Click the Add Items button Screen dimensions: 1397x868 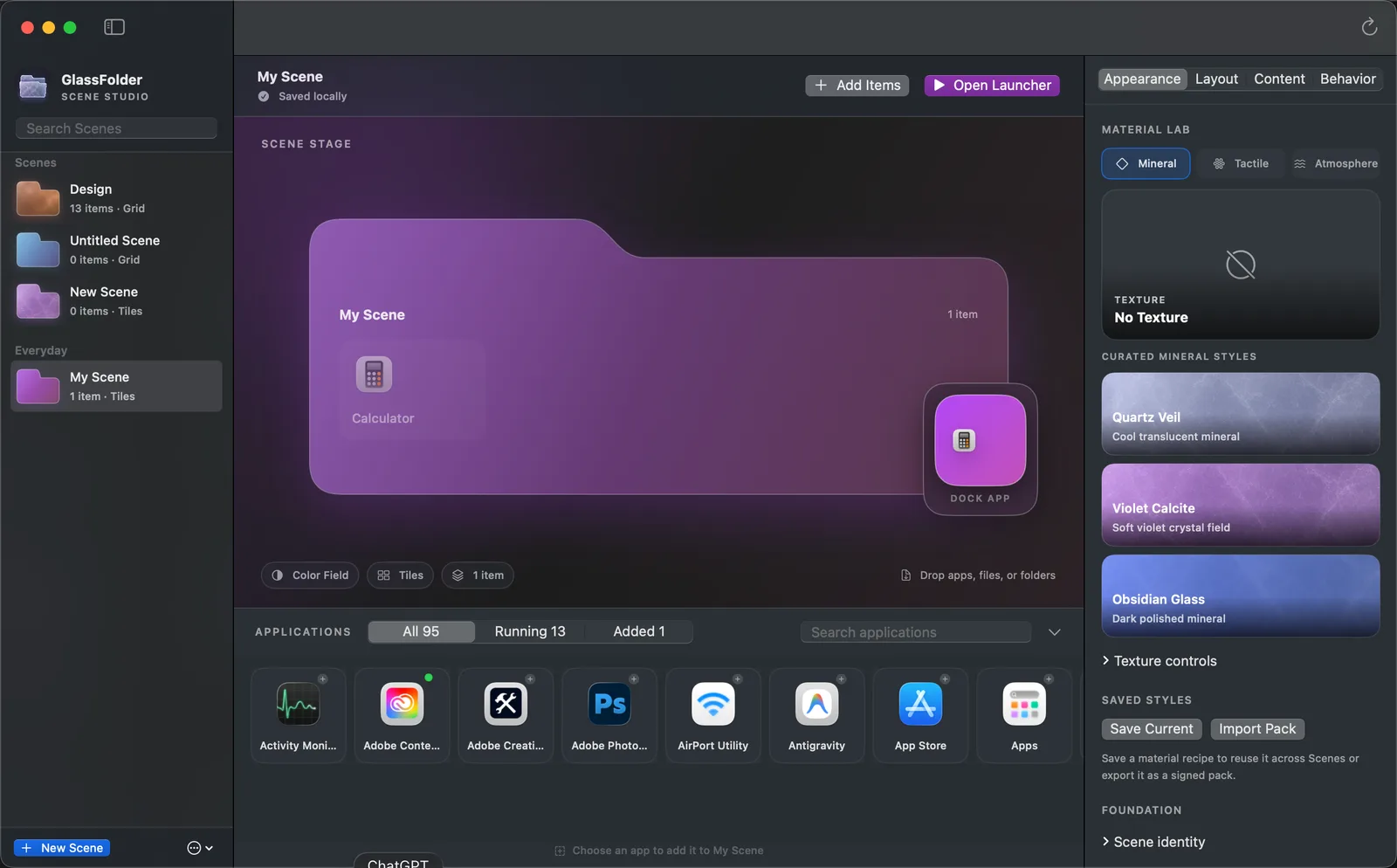(x=857, y=85)
